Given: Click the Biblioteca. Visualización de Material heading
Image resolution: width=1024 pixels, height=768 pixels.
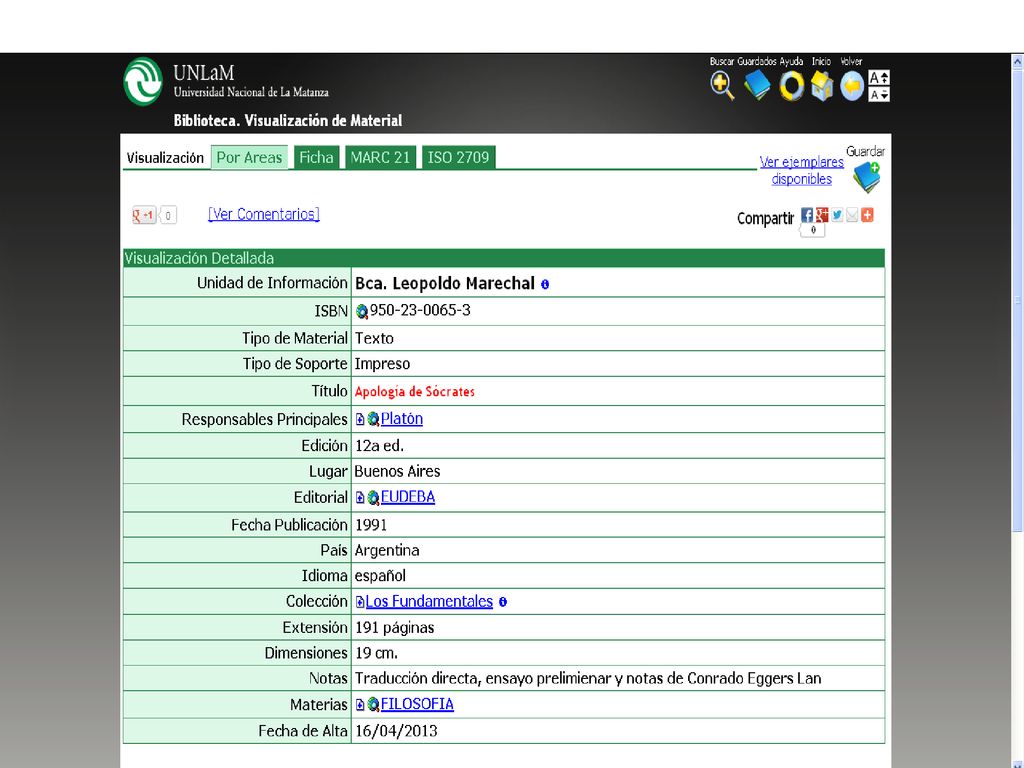Looking at the screenshot, I should tap(288, 121).
